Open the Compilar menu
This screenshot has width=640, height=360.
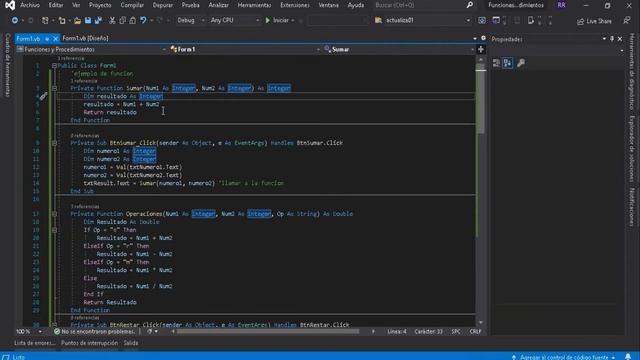pyautogui.click(x=132, y=5)
